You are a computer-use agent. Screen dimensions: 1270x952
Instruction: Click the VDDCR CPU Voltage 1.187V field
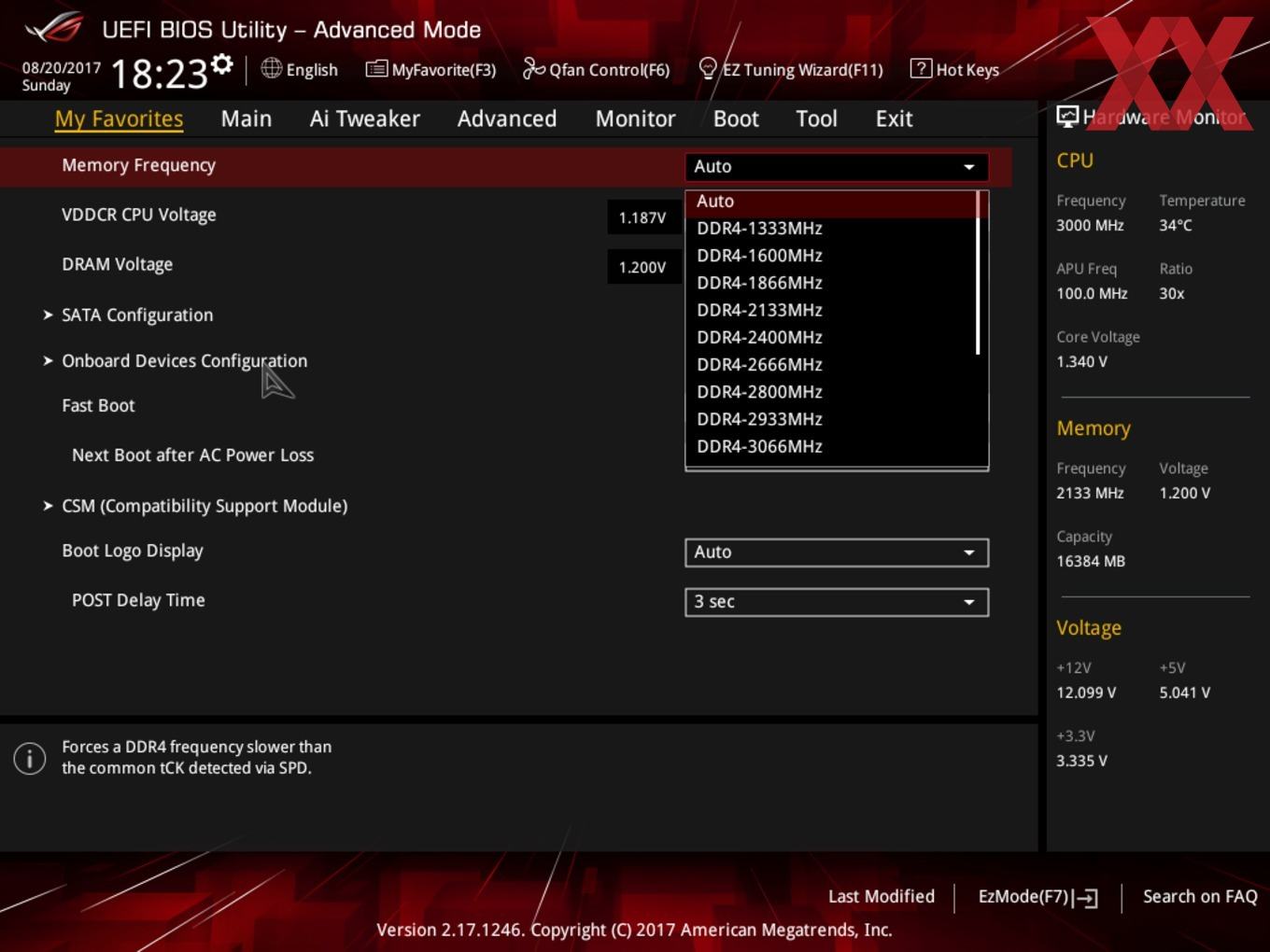pyautogui.click(x=642, y=218)
